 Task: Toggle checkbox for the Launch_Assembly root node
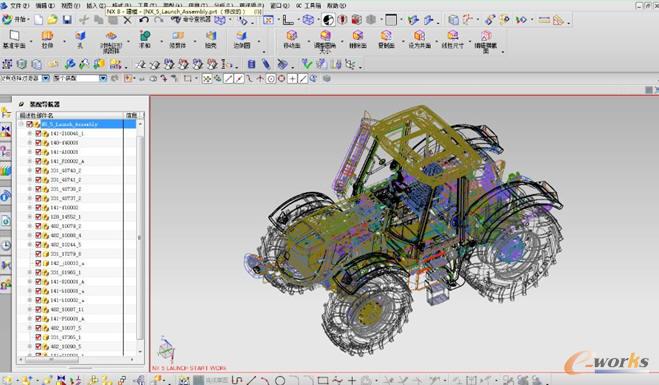point(29,124)
